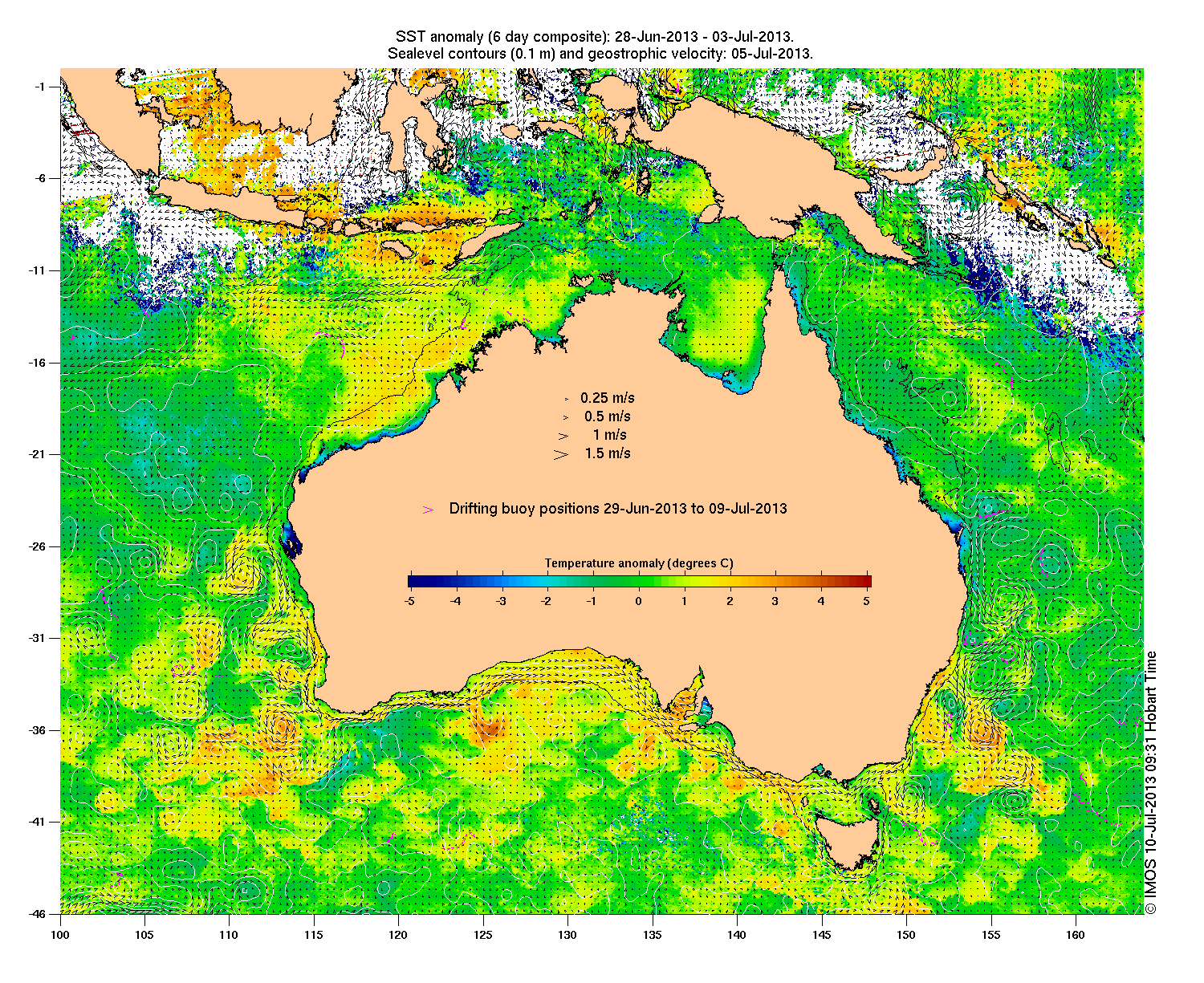Click longitude axis label 150
This screenshot has height=983, width=1204.
click(x=905, y=935)
